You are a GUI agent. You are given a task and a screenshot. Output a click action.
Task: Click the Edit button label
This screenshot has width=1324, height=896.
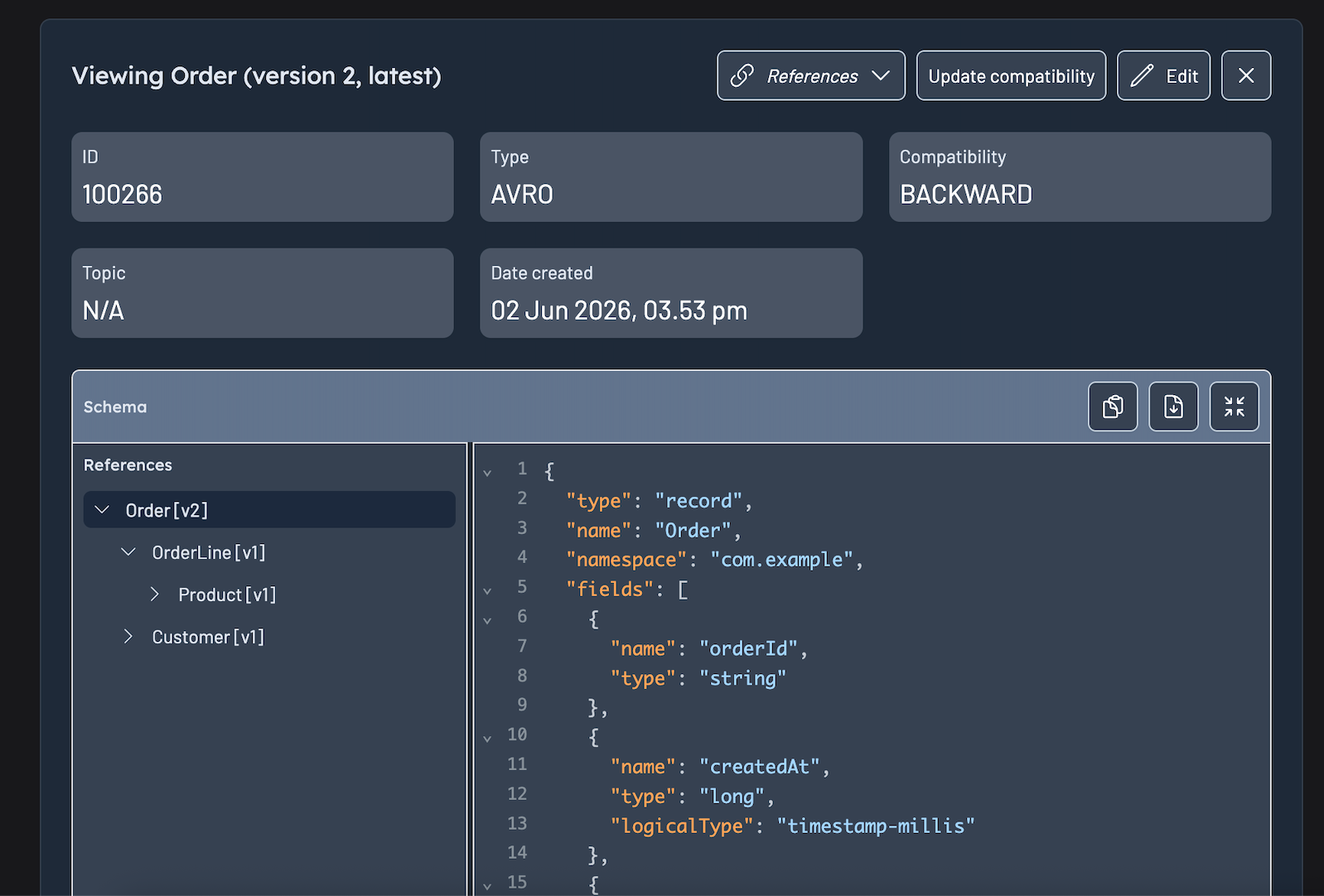click(1182, 76)
